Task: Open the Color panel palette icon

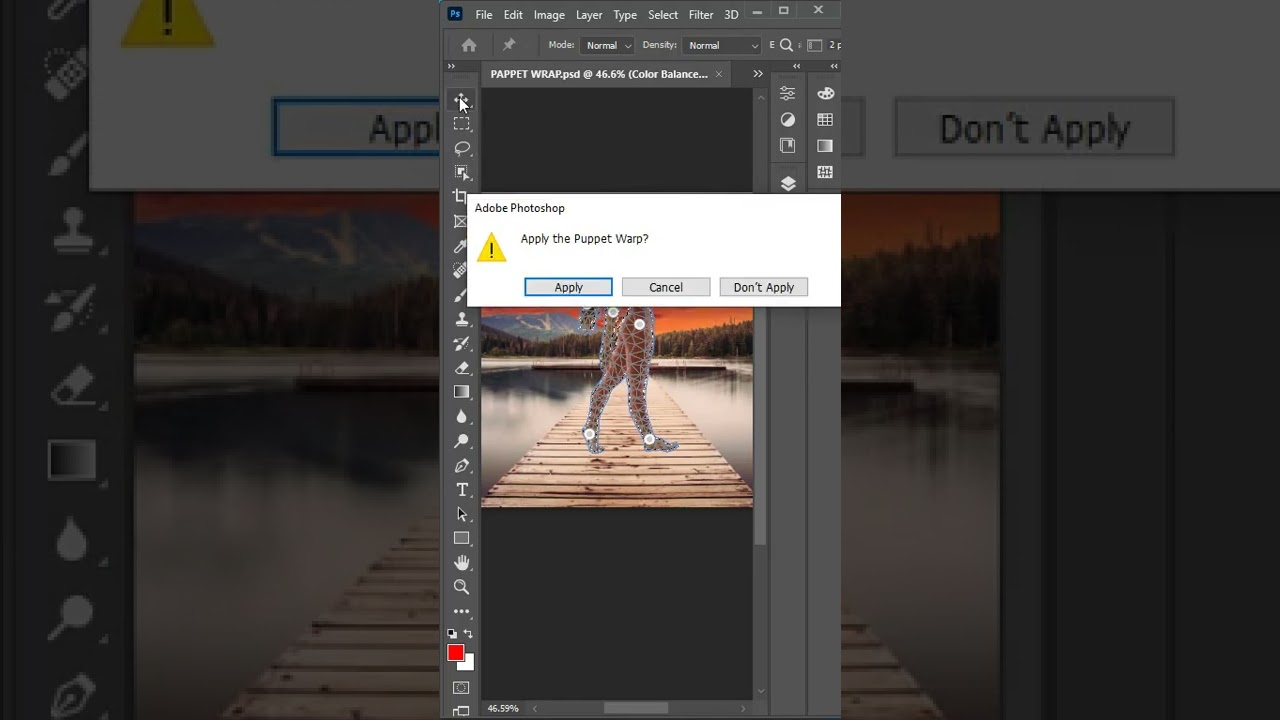Action: click(x=825, y=93)
